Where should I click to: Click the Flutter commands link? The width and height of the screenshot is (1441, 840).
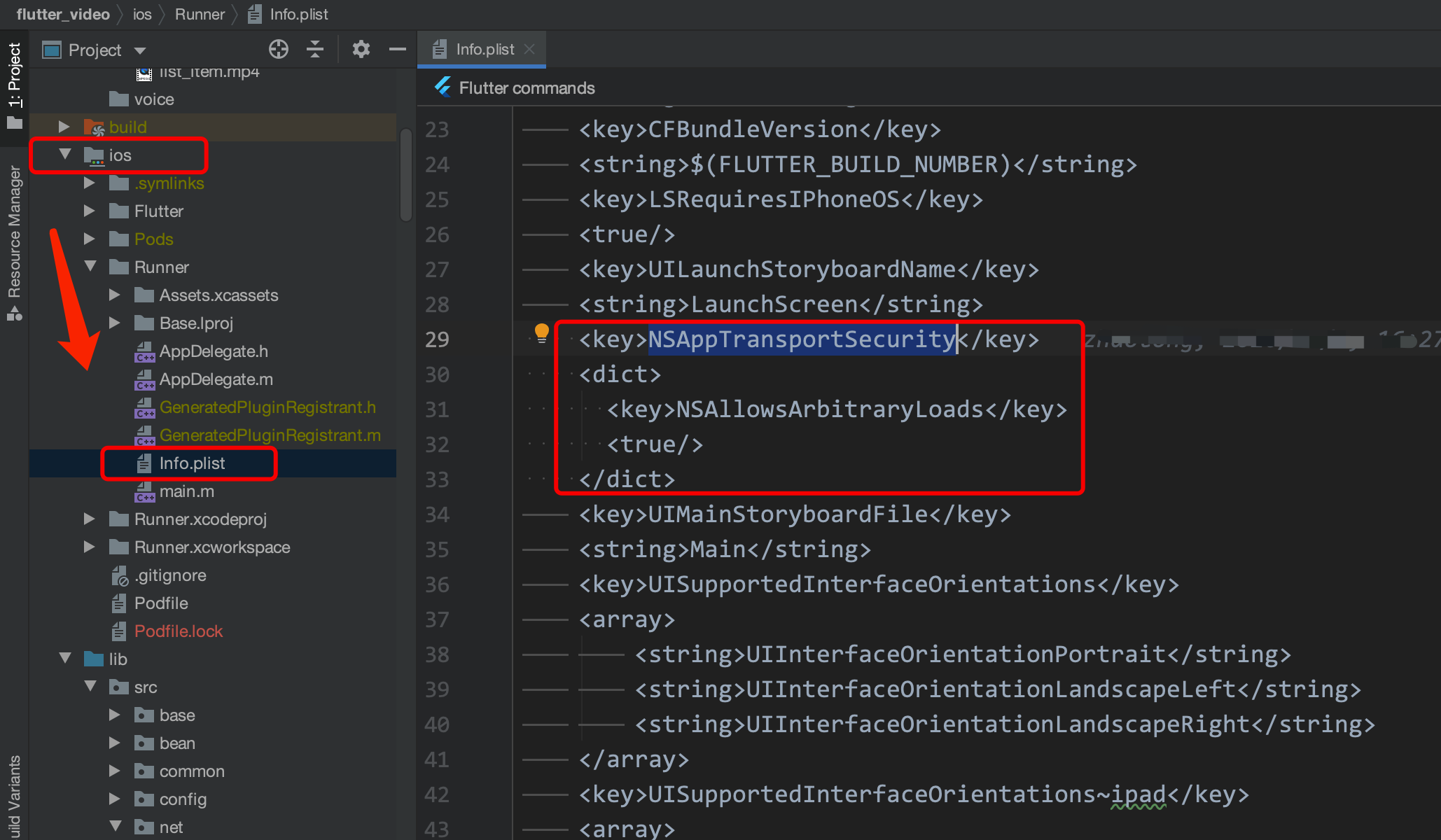[x=527, y=87]
